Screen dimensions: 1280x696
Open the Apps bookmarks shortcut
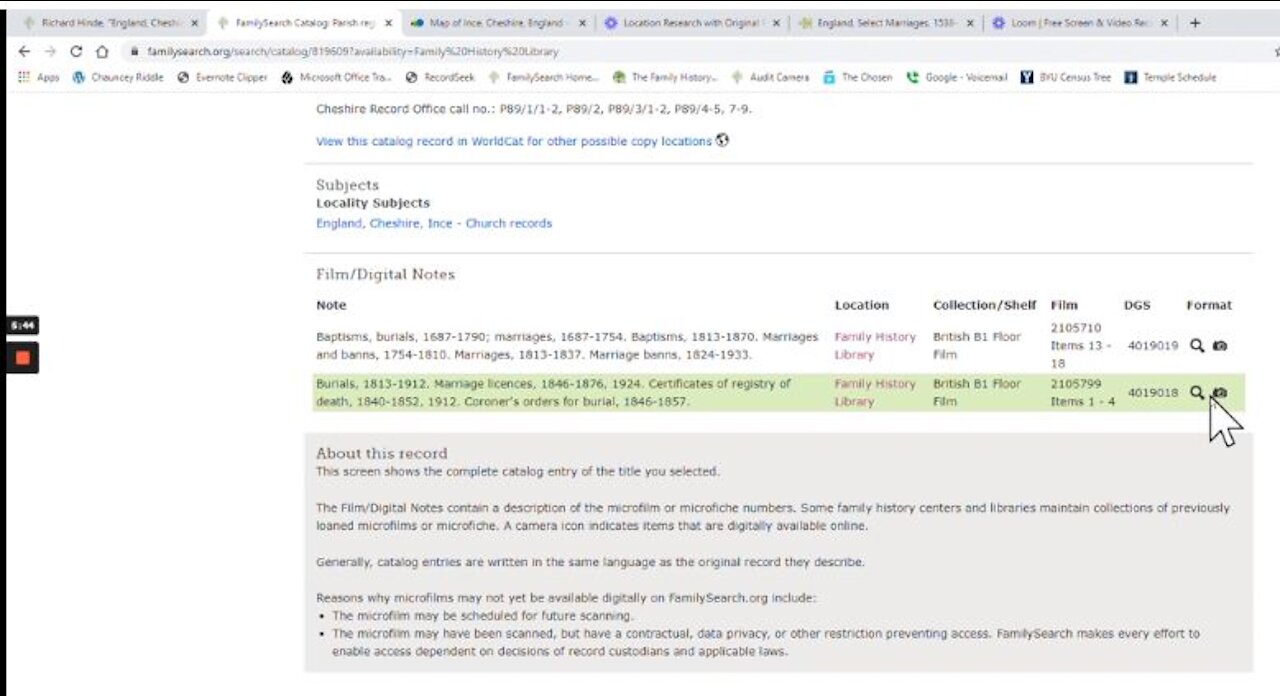39,77
